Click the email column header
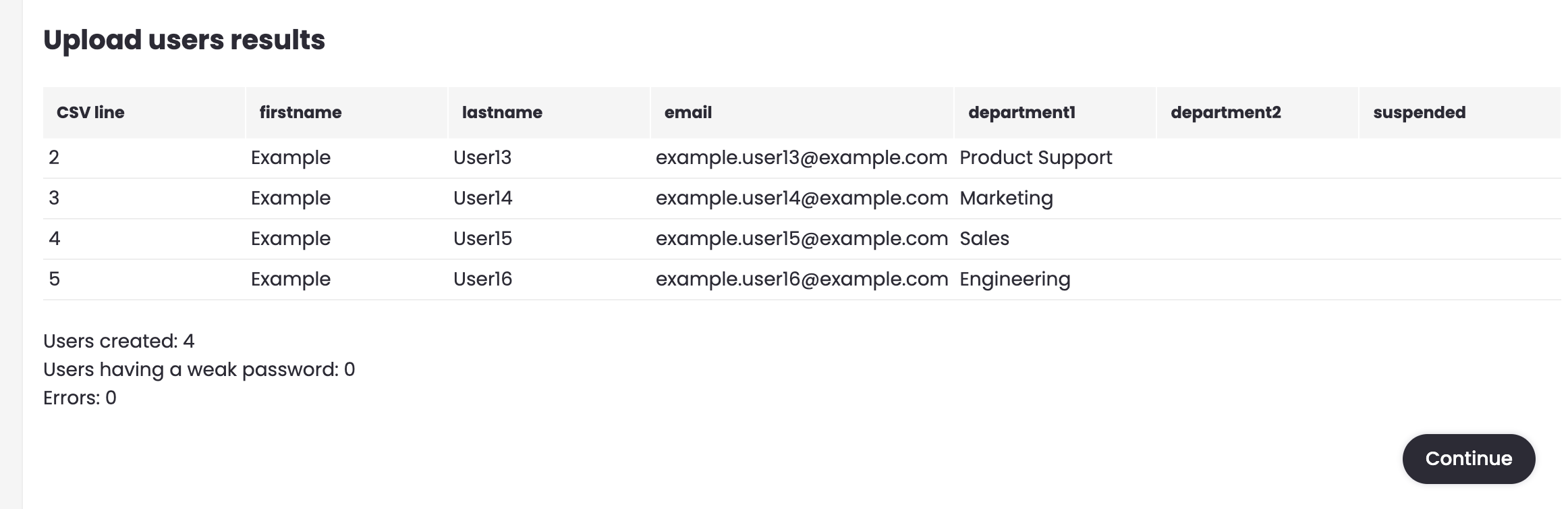1568x509 pixels. (802, 112)
